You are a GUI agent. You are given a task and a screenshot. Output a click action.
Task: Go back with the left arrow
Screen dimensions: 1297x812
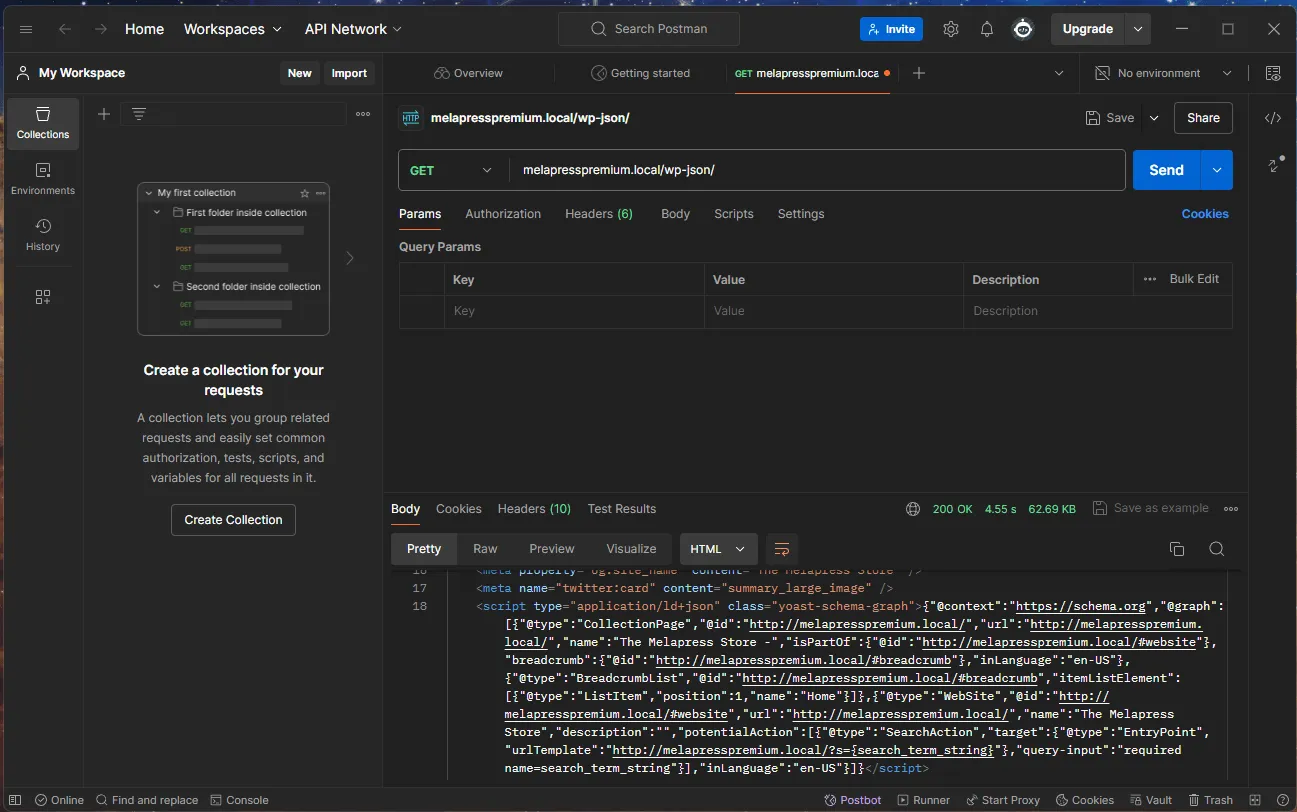(65, 29)
